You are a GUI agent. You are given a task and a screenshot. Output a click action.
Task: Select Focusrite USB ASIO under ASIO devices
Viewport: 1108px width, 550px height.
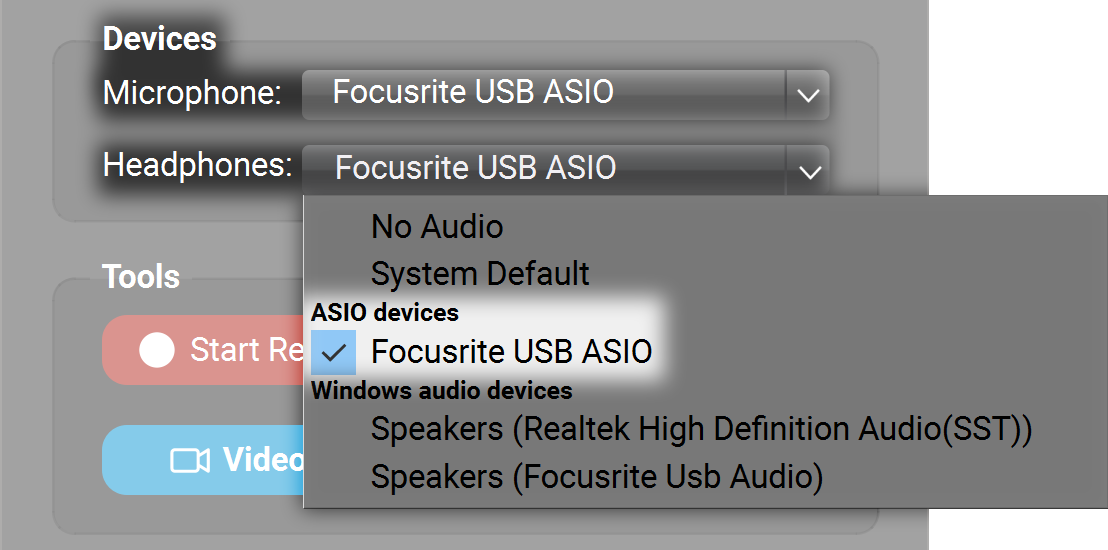tap(511, 352)
